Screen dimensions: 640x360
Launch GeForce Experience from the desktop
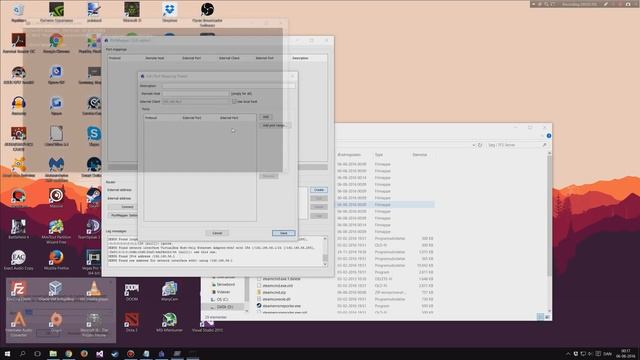56,12
